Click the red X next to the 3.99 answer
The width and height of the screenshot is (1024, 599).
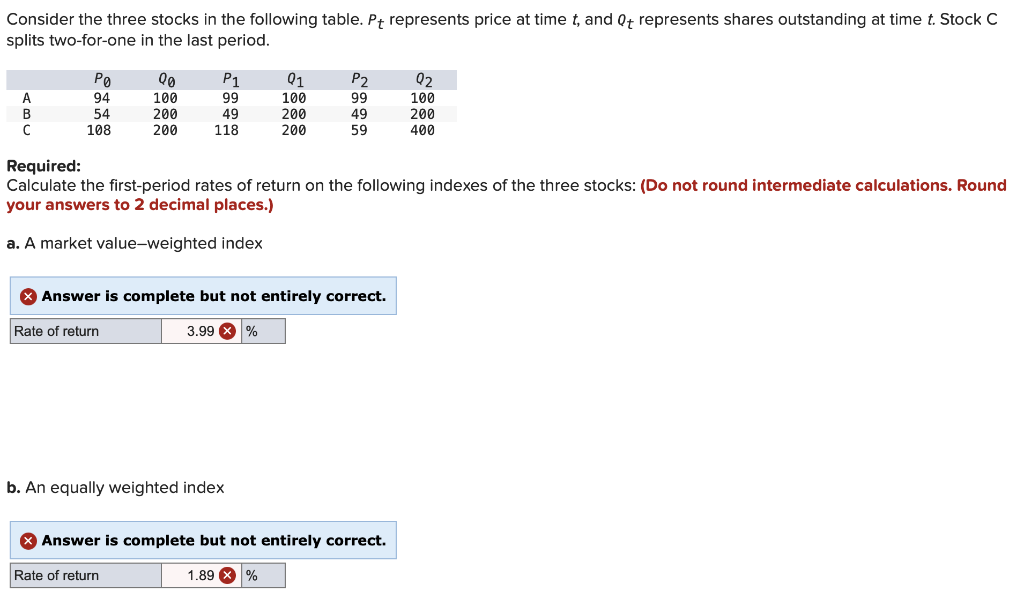(228, 330)
